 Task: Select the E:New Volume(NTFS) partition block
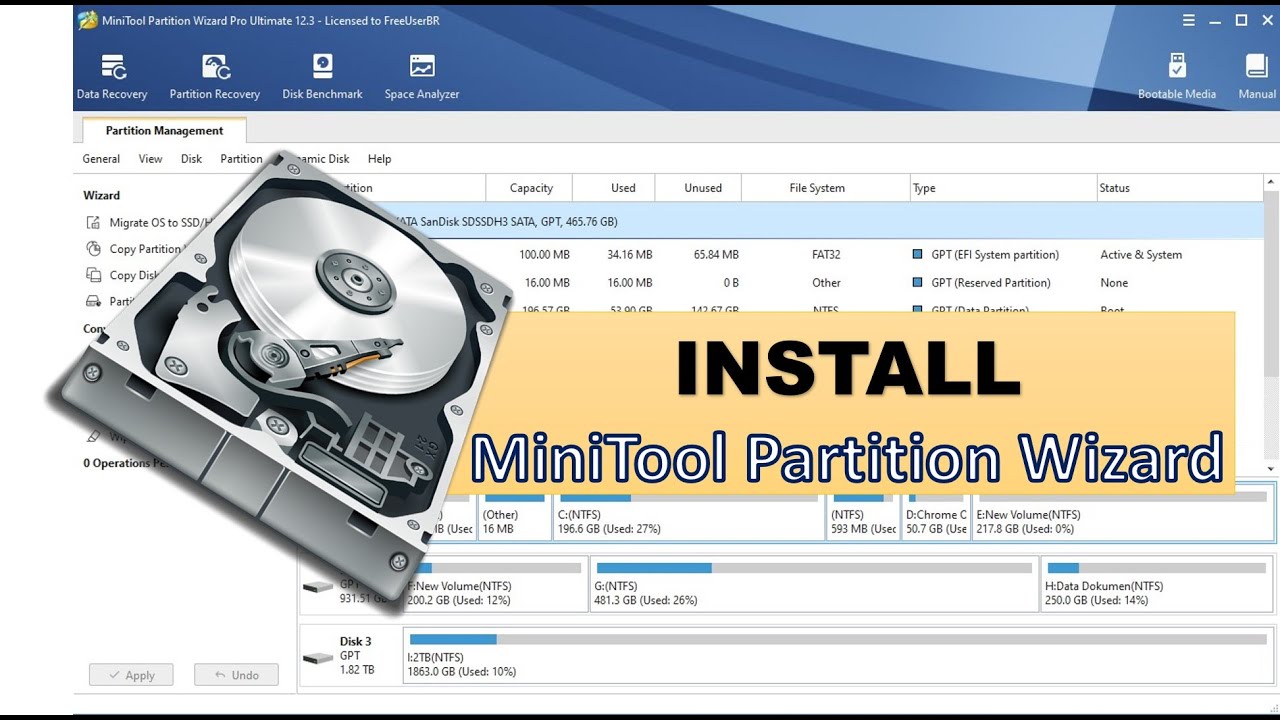tap(1124, 516)
